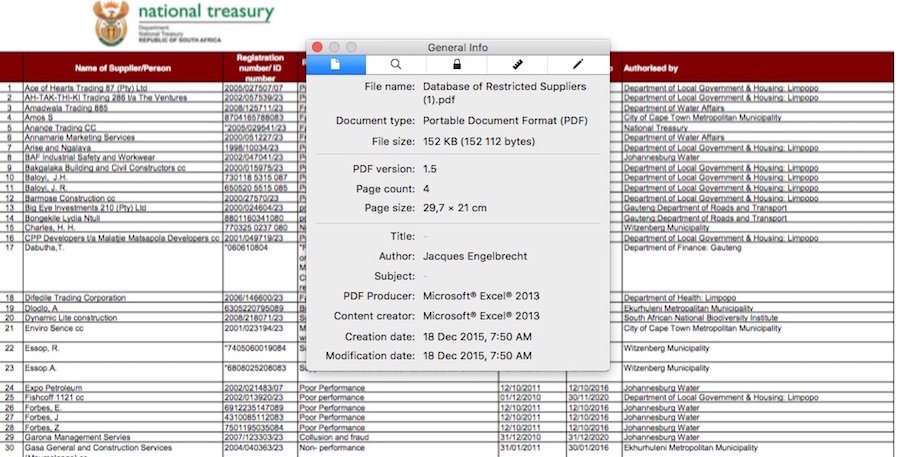The height and width of the screenshot is (457, 900).
Task: Click the file size '152 KB (152 112 bytes)'
Action: [479, 141]
